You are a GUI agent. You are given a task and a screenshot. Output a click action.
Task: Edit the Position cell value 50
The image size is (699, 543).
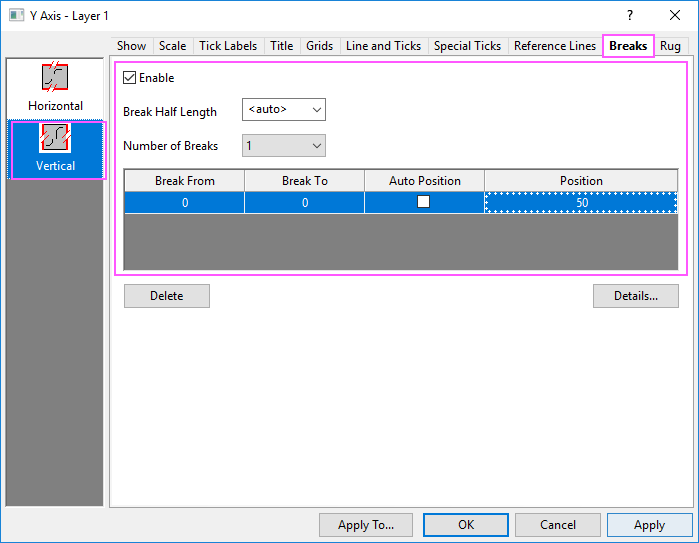(581, 203)
